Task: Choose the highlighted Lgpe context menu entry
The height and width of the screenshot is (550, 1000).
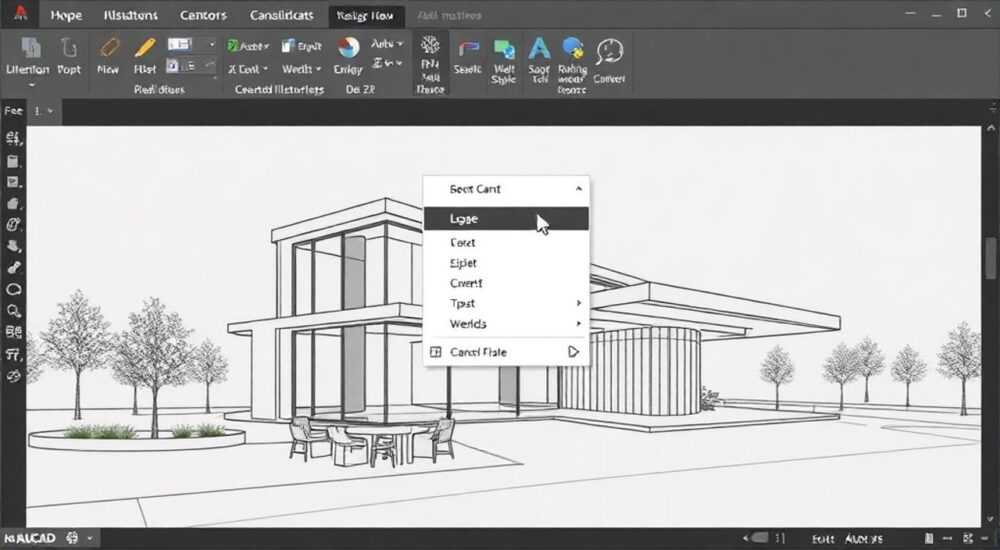Action: [506, 219]
